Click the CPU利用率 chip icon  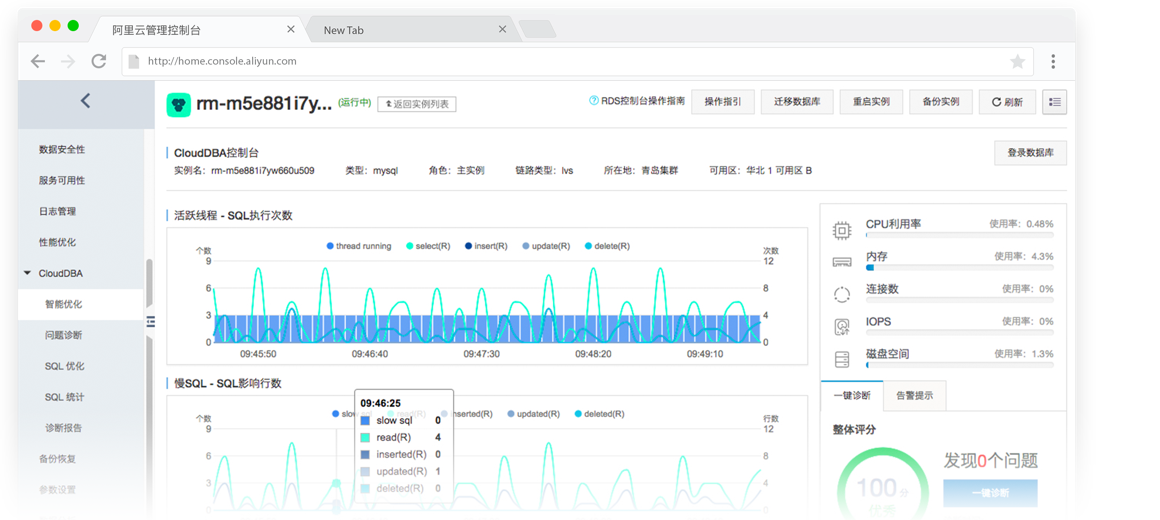pos(842,230)
